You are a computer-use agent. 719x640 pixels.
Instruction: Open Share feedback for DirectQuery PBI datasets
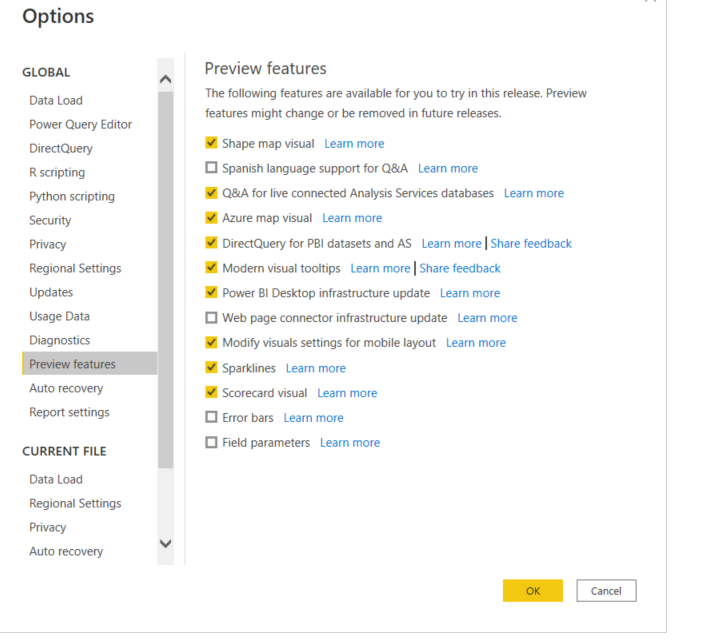pyautogui.click(x=531, y=243)
